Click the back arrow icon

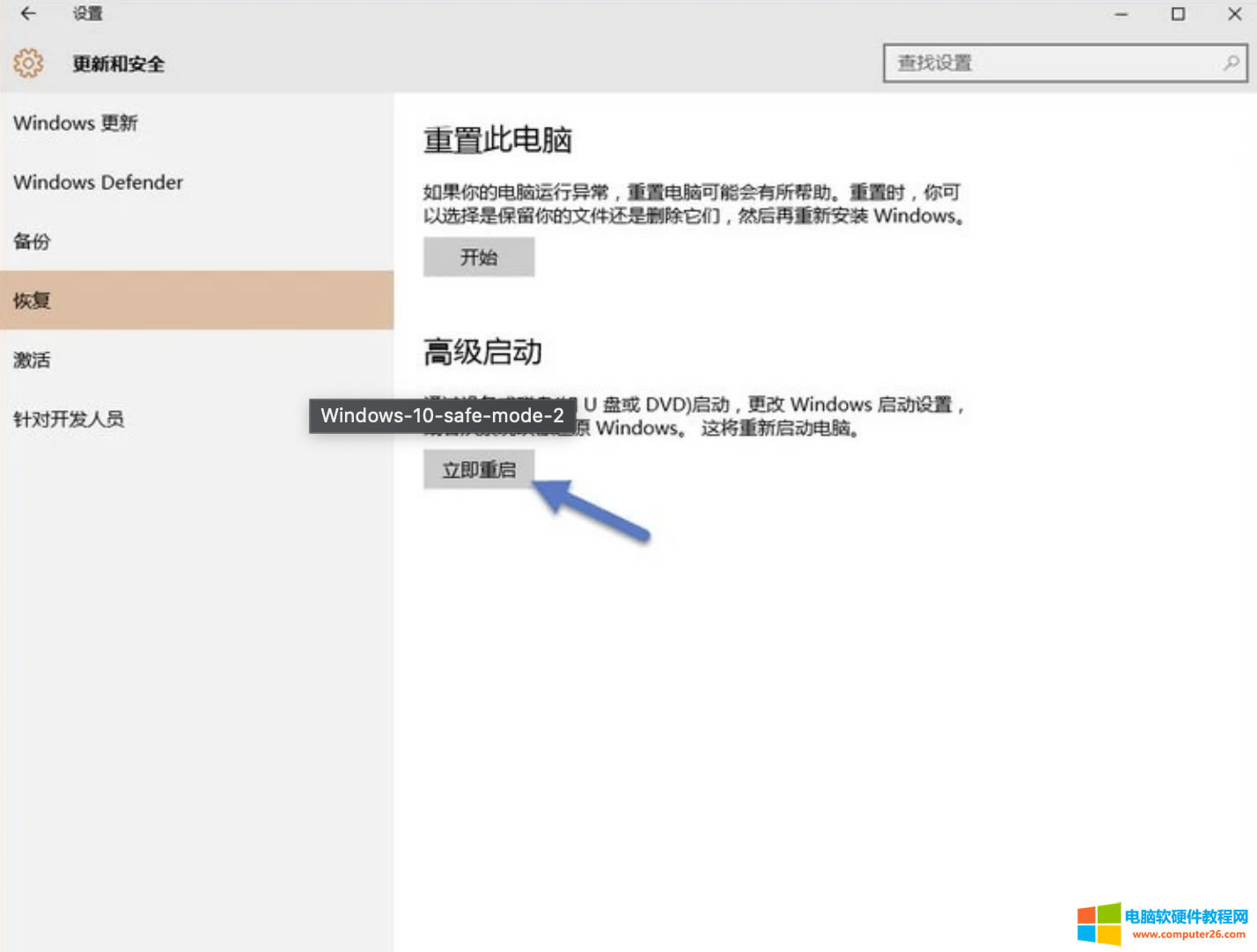tap(28, 13)
